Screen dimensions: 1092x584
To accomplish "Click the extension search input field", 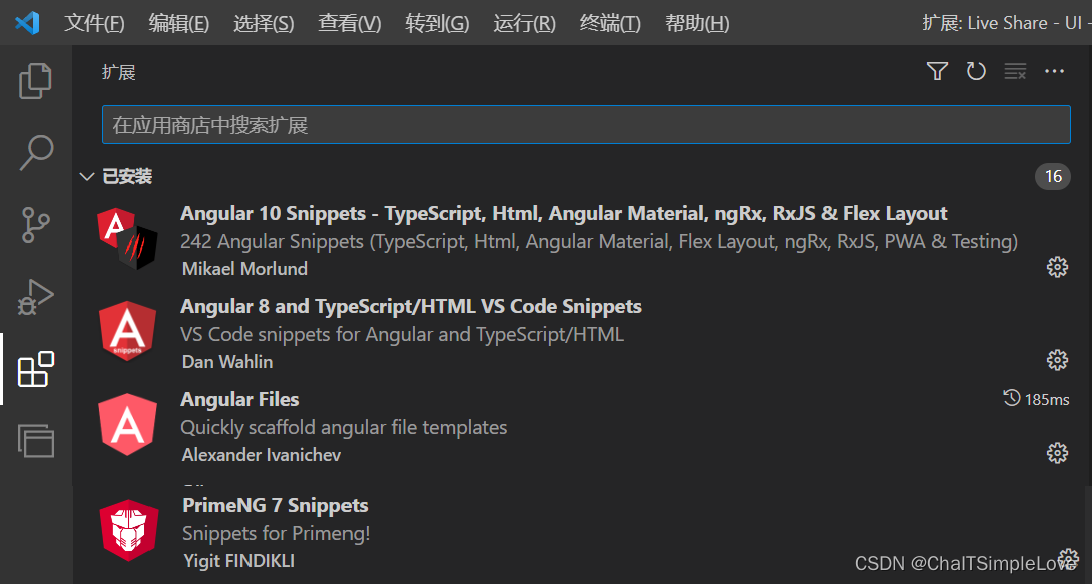I will coord(585,124).
